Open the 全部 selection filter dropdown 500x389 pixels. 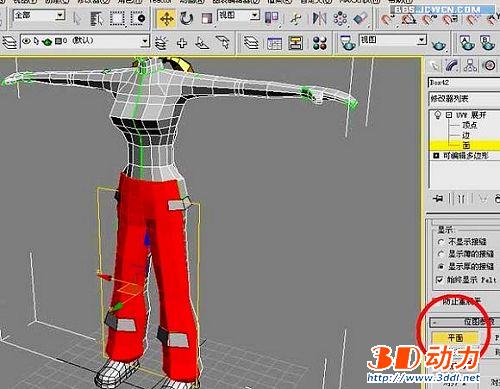pos(39,15)
